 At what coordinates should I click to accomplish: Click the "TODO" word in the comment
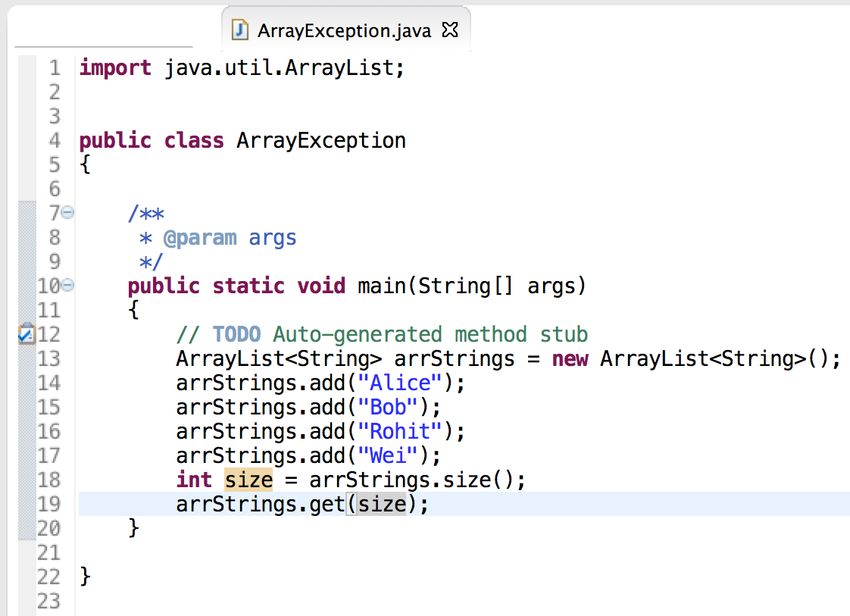236,334
